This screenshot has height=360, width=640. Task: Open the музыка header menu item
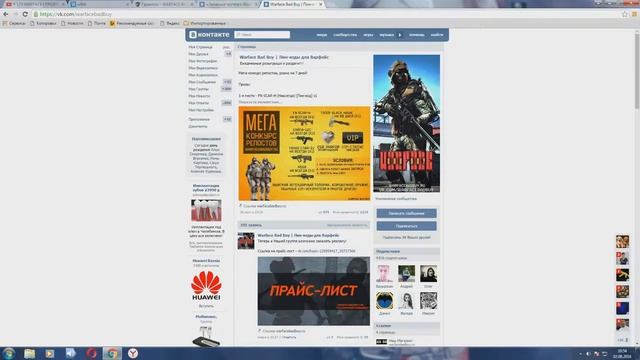click(x=387, y=35)
